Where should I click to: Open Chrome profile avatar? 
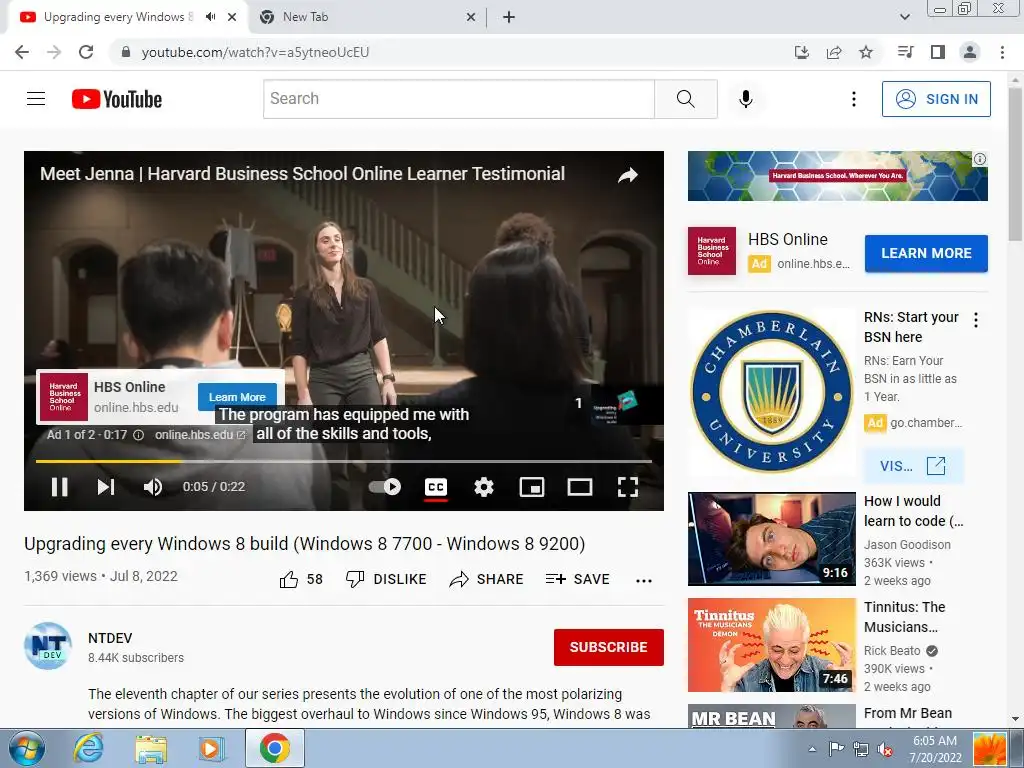[x=970, y=52]
